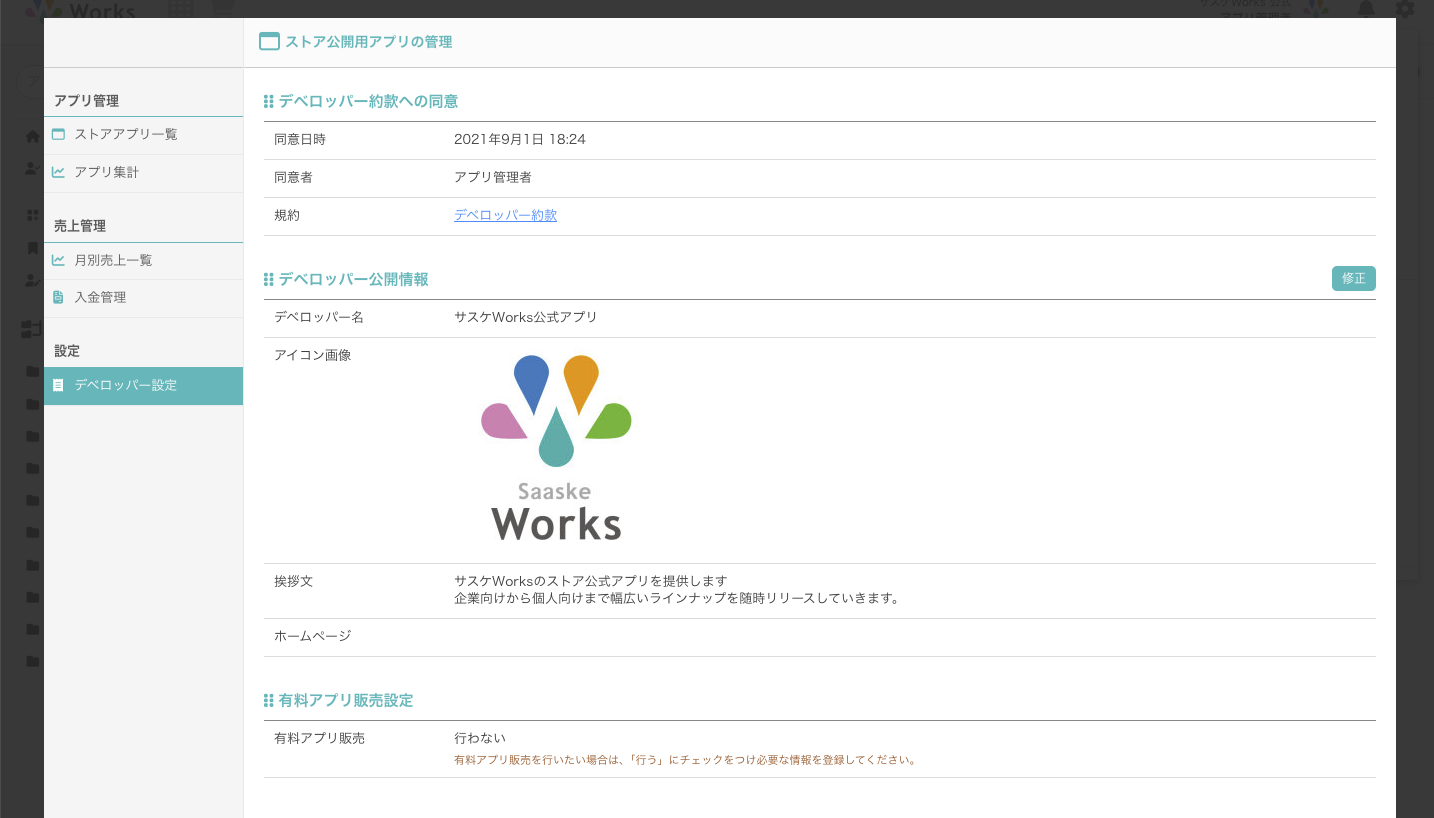1434x818 pixels.
Task: Open 入金管理 menu item
Action: [143, 297]
